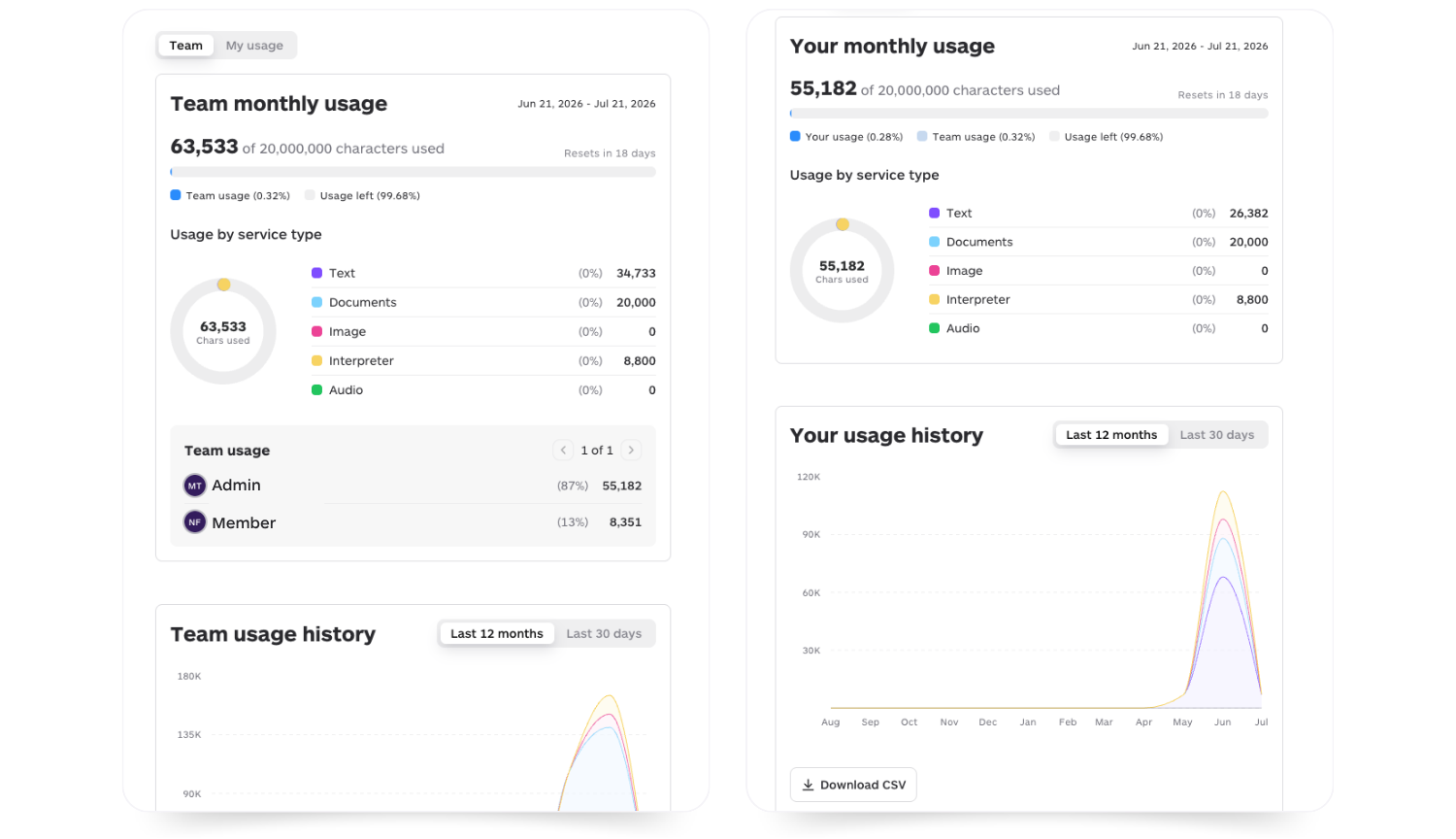Viewport: 1456px width, 839px height.
Task: Open the Admin team member row
Action: tap(413, 486)
